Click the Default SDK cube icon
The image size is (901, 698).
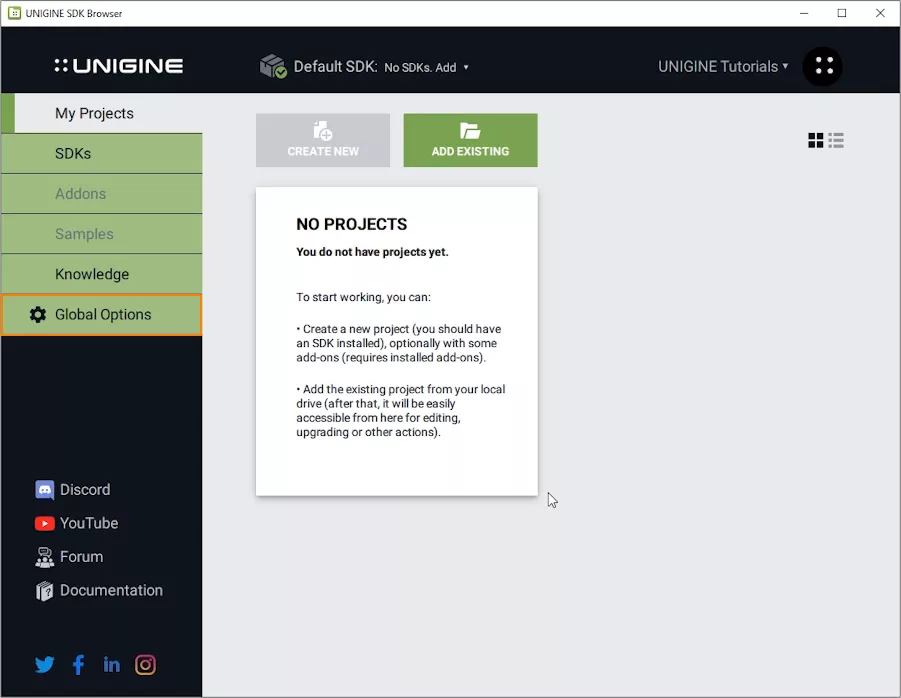coord(272,66)
